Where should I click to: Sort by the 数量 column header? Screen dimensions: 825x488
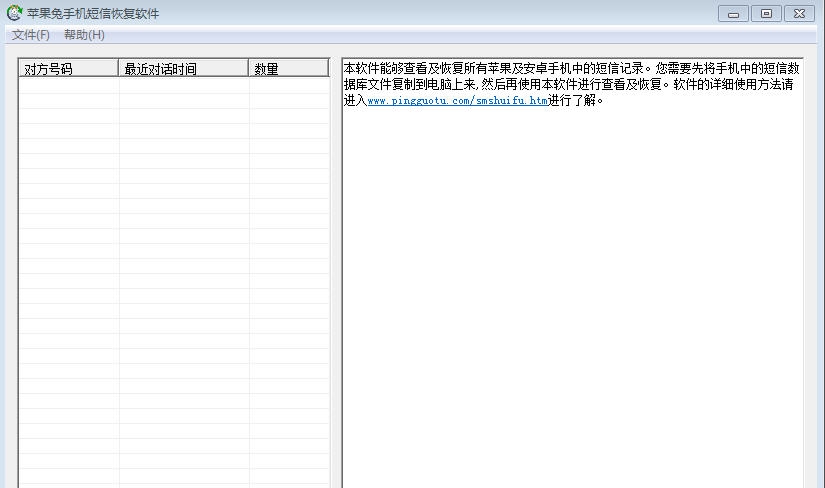tap(288, 68)
